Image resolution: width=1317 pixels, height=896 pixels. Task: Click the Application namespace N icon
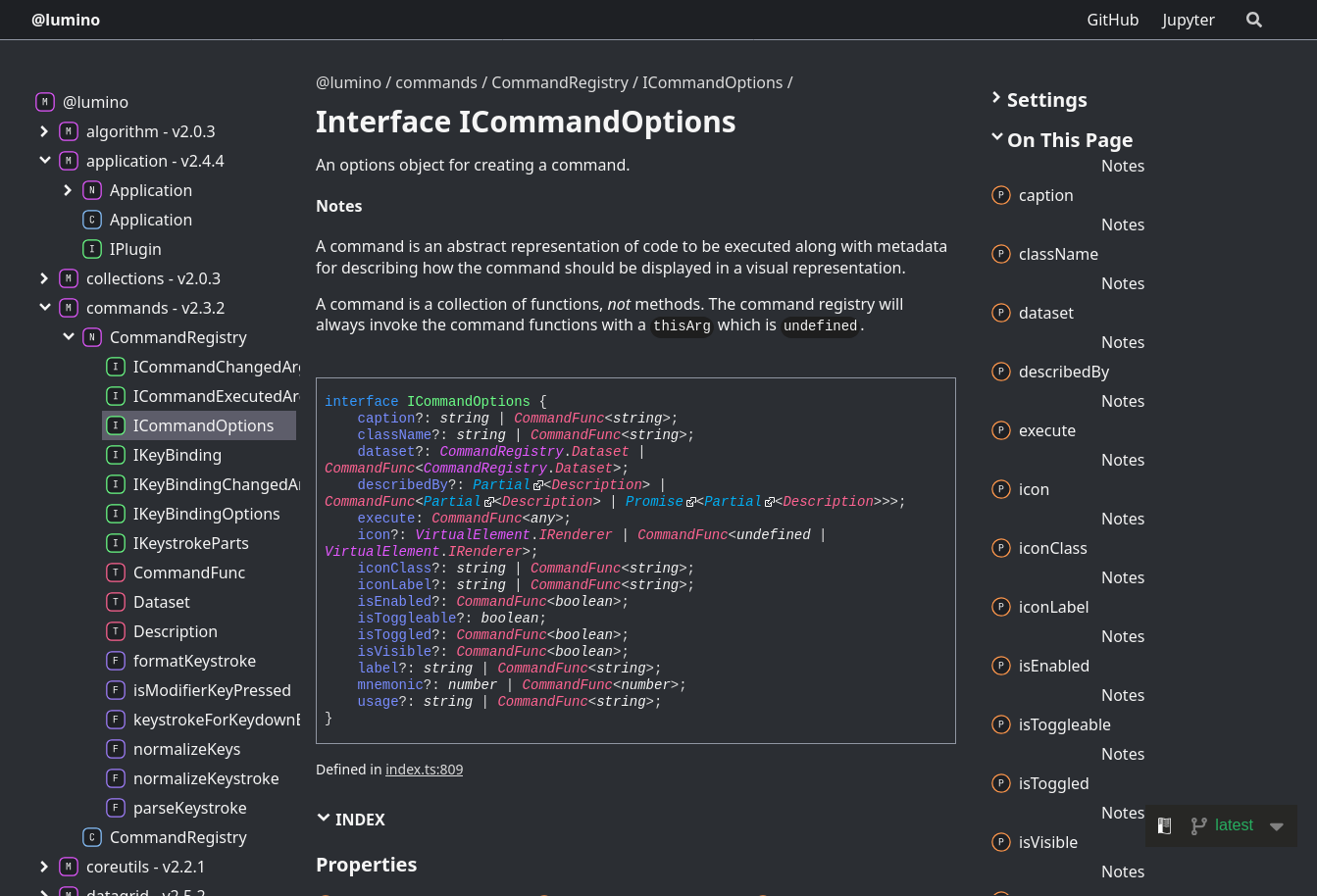coord(91,190)
